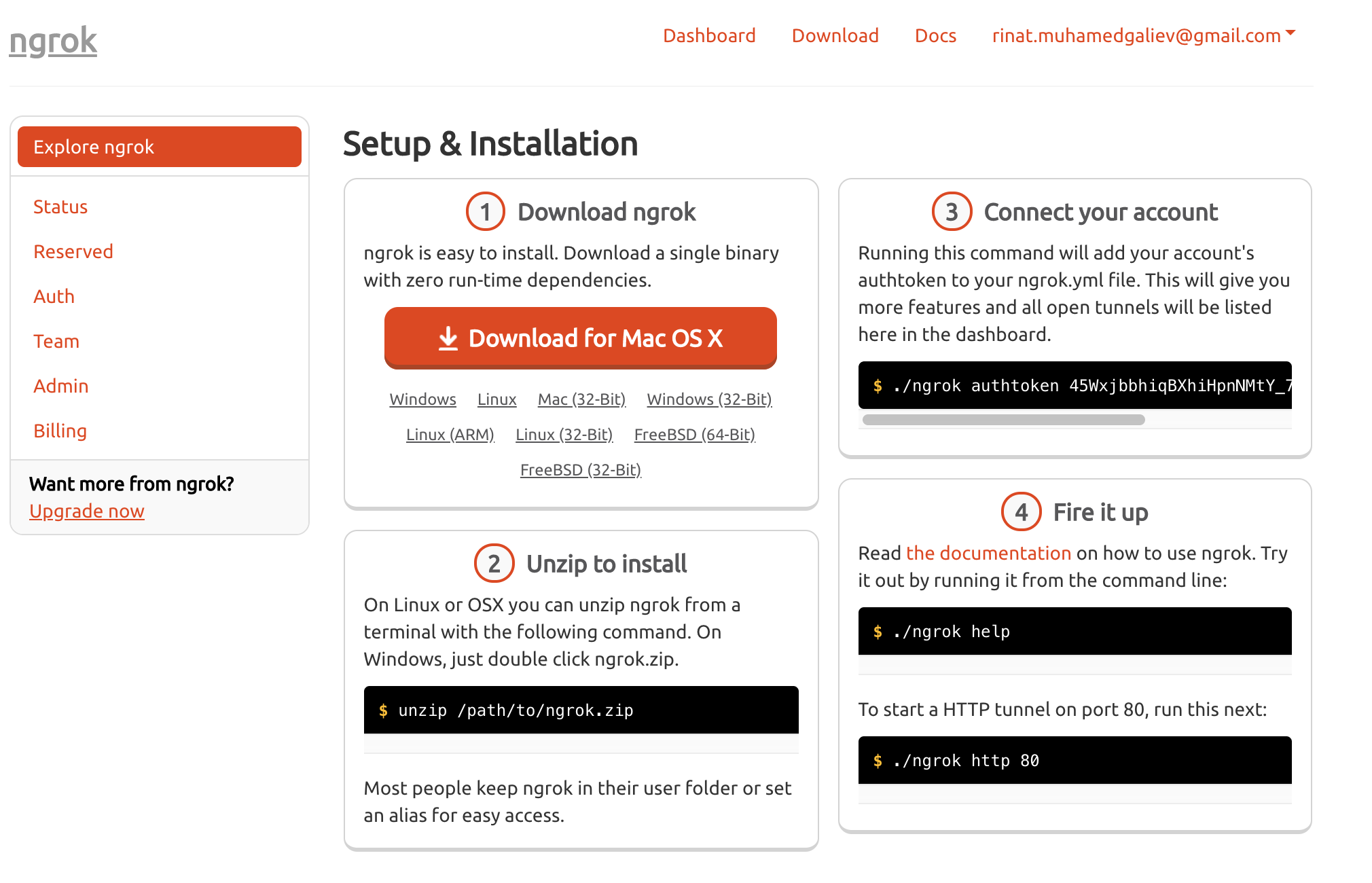Image resolution: width=1372 pixels, height=883 pixels.
Task: Click the Linux (32-Bit) download link
Action: pos(564,435)
